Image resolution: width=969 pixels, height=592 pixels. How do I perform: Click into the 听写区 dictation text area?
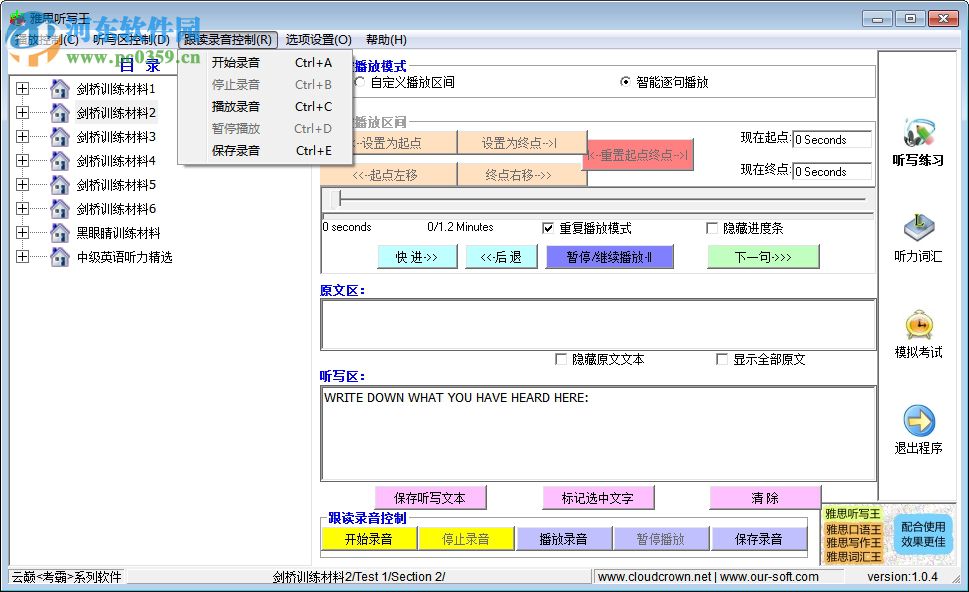tap(597, 435)
